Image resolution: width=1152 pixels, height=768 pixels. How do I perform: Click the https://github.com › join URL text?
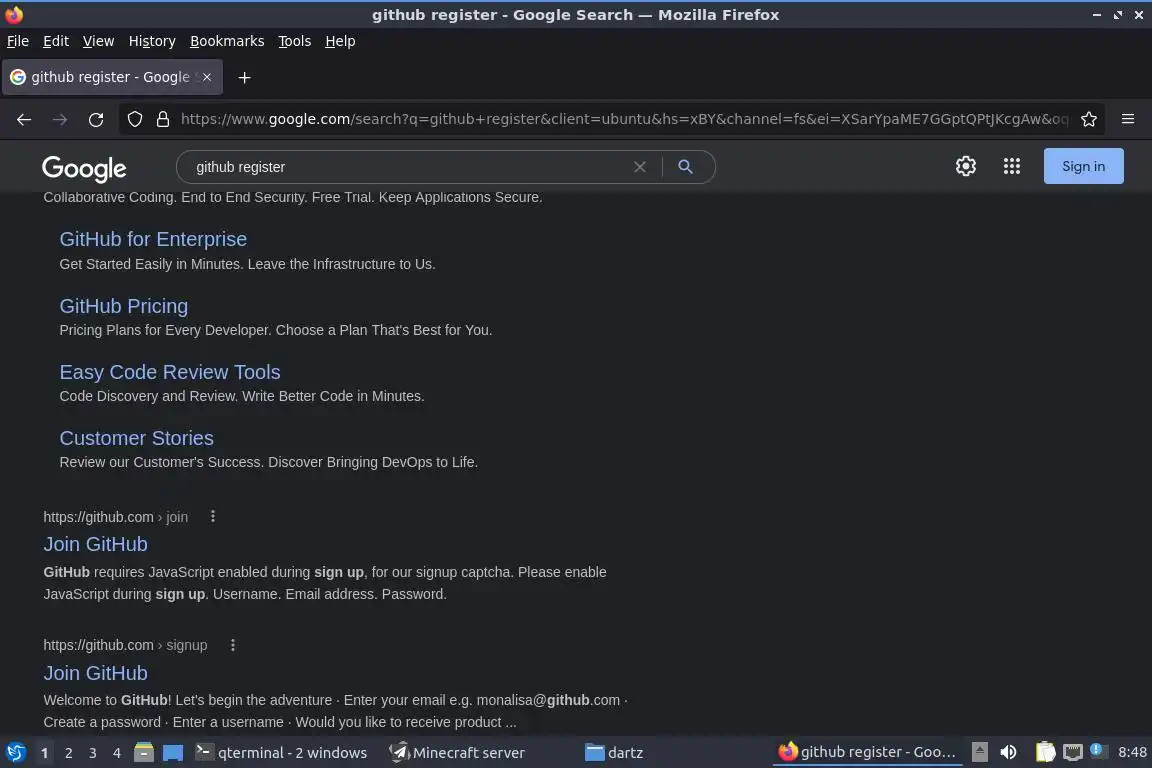pos(115,517)
